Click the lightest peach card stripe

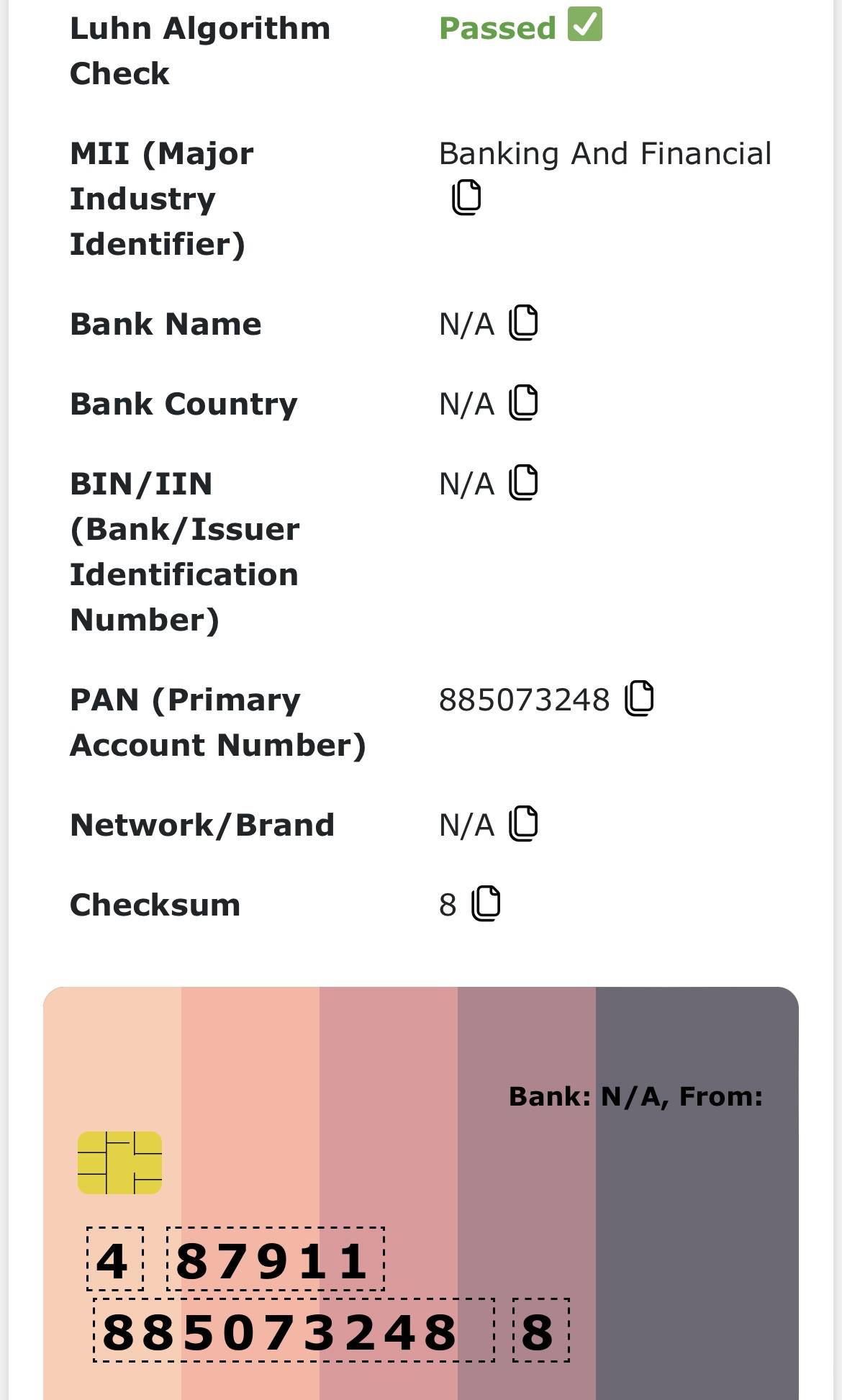pyautogui.click(x=112, y=1044)
